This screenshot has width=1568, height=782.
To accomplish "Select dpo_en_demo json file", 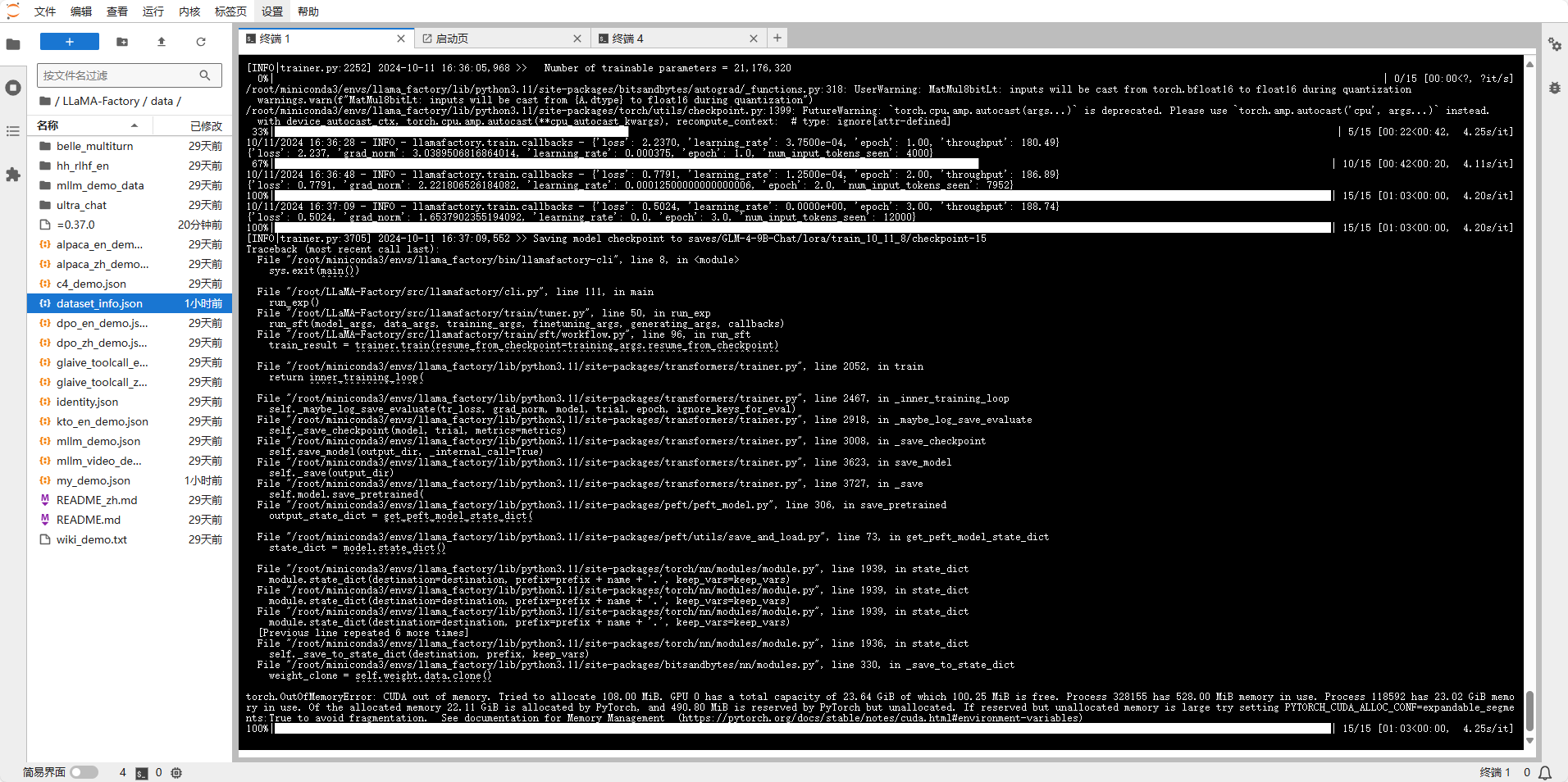I will (130, 323).
